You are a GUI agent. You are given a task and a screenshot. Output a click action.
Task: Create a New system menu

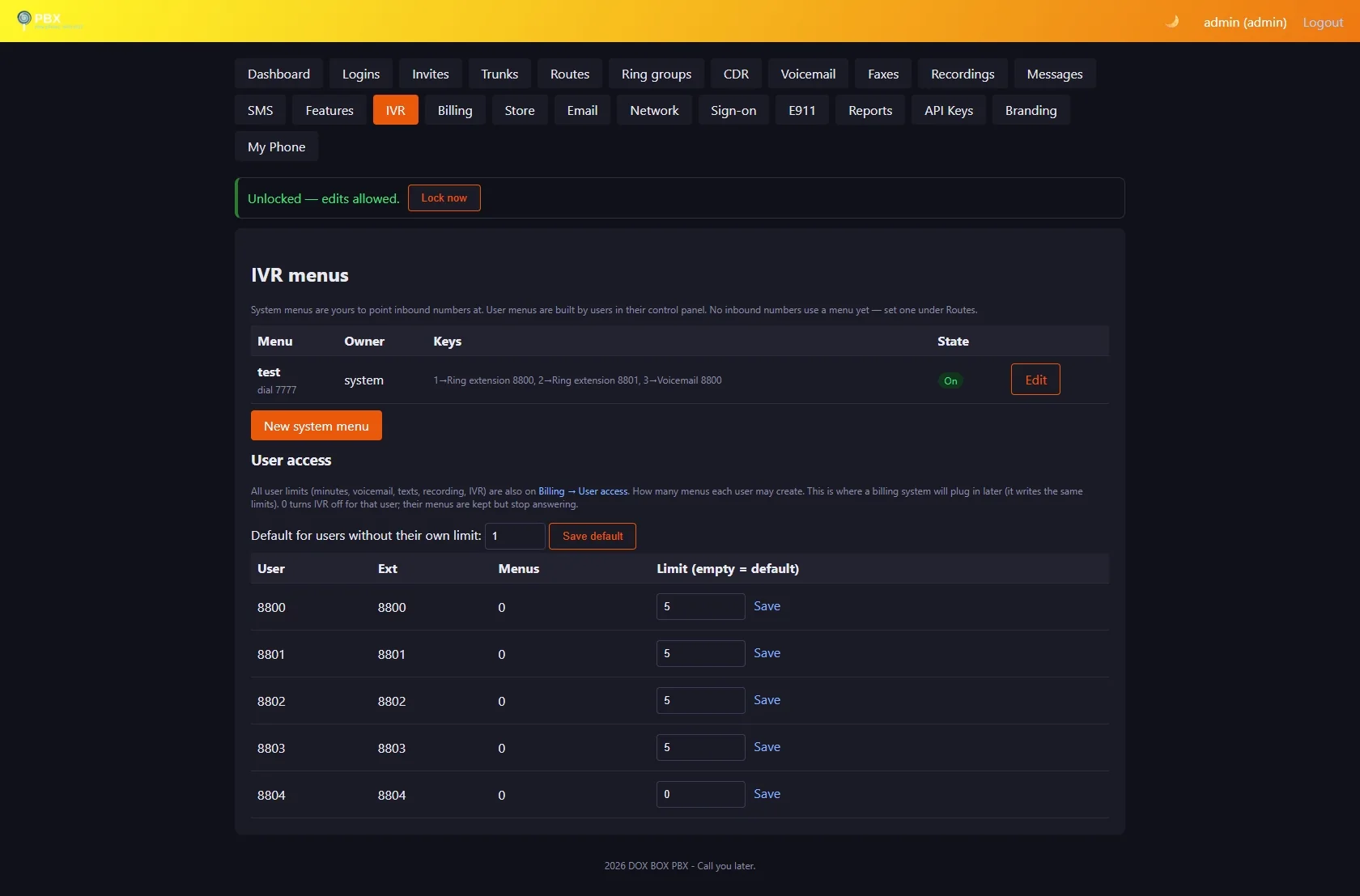pyautogui.click(x=317, y=426)
